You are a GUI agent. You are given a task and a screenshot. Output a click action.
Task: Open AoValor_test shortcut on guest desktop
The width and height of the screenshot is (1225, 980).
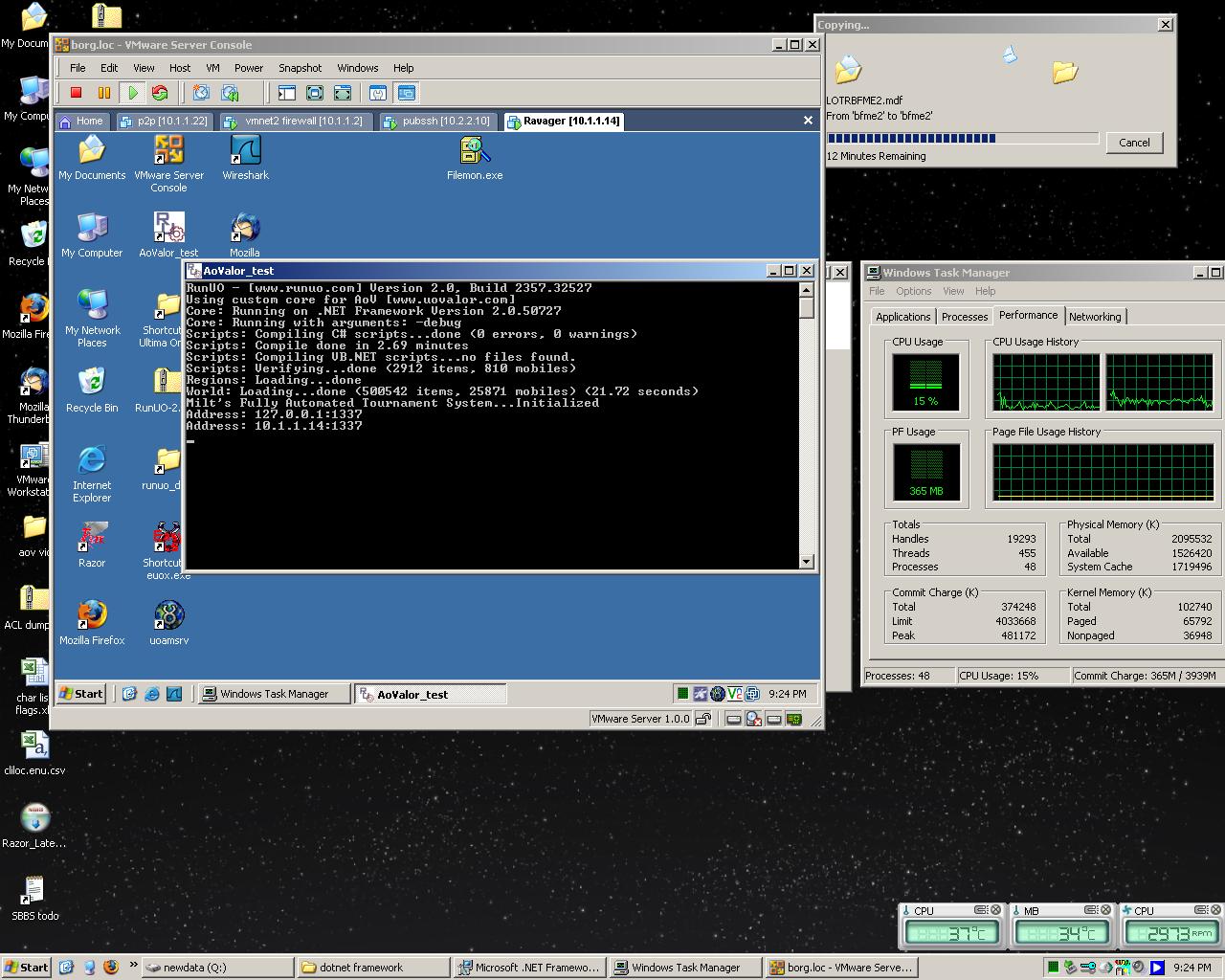coord(168,234)
